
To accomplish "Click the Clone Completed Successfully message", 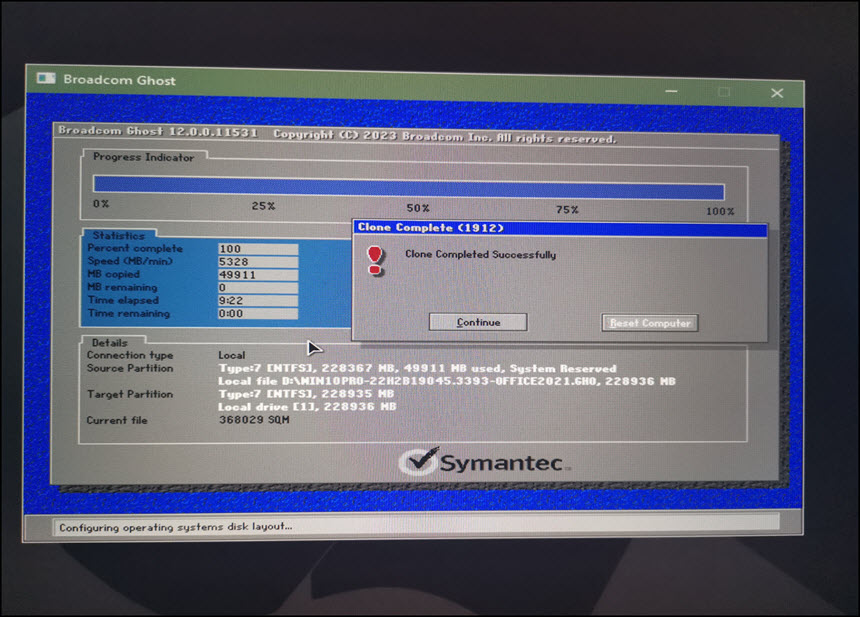I will 480,254.
